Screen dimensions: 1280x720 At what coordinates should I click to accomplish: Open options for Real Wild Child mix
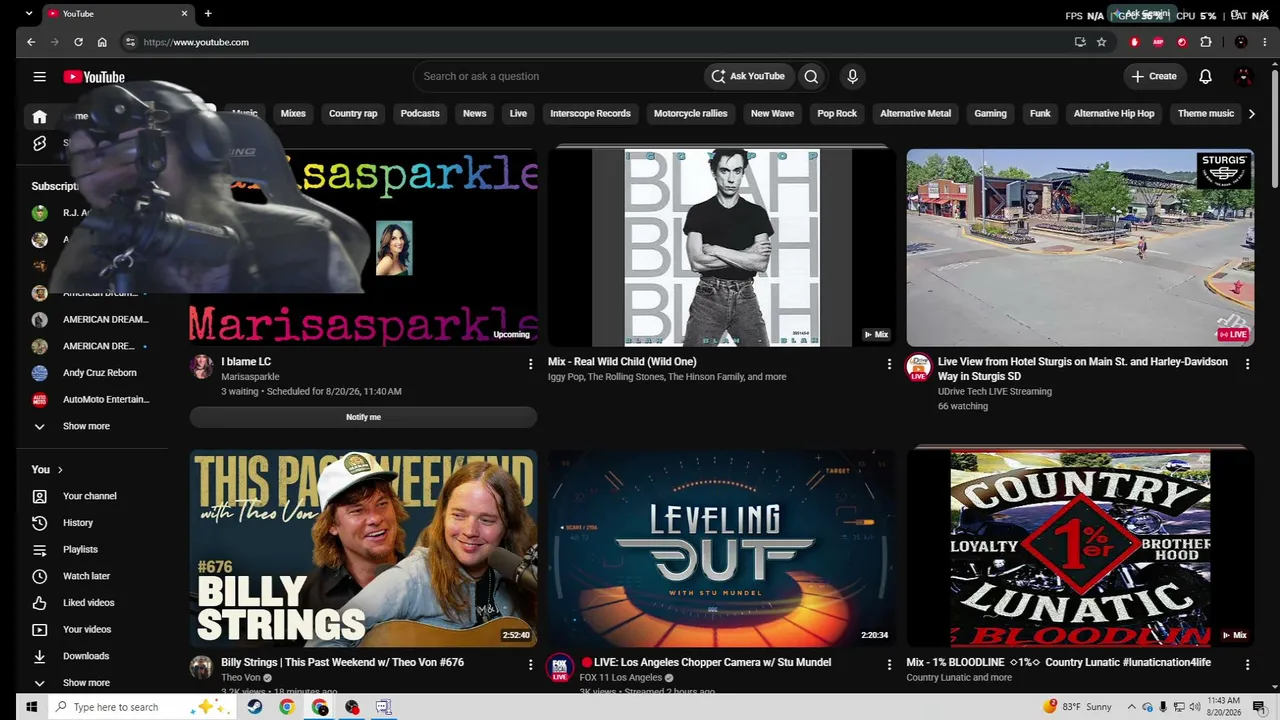(889, 364)
